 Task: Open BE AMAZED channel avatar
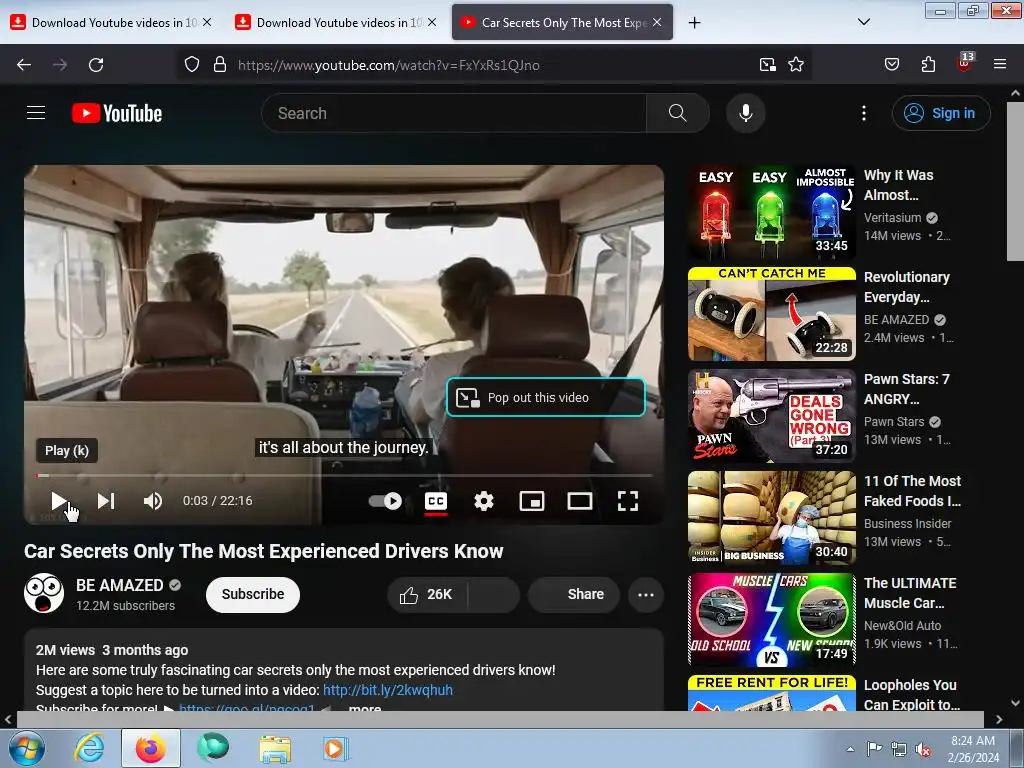44,594
